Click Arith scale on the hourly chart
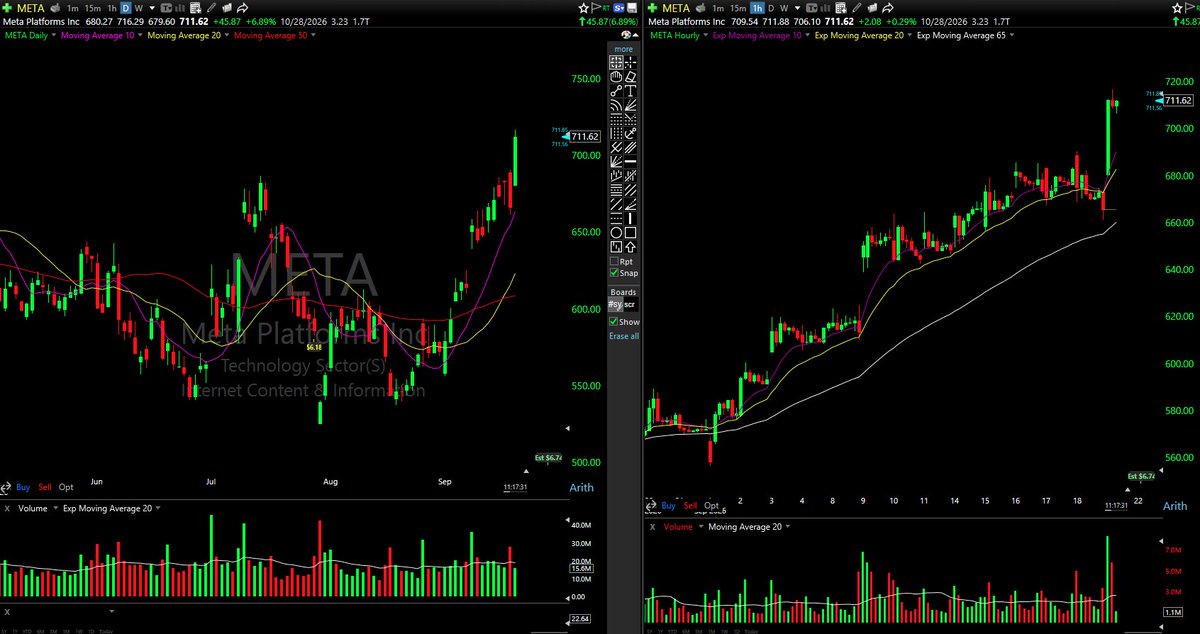1200x634 pixels. coord(1174,506)
